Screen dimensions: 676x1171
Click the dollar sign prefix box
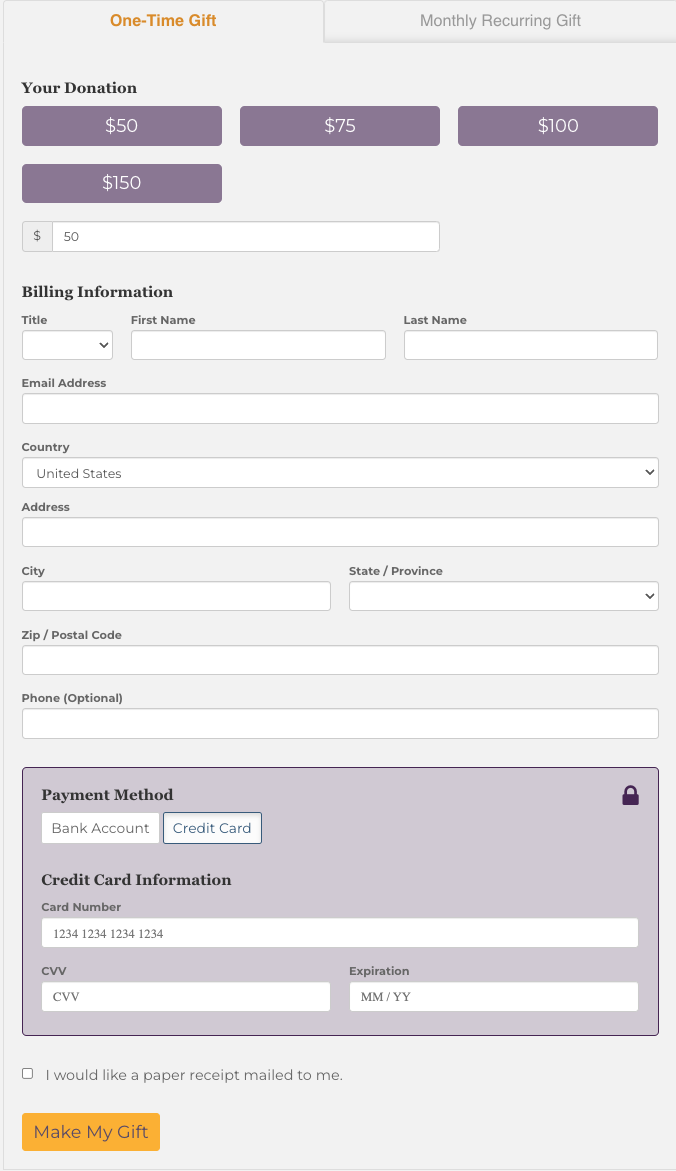coord(37,237)
